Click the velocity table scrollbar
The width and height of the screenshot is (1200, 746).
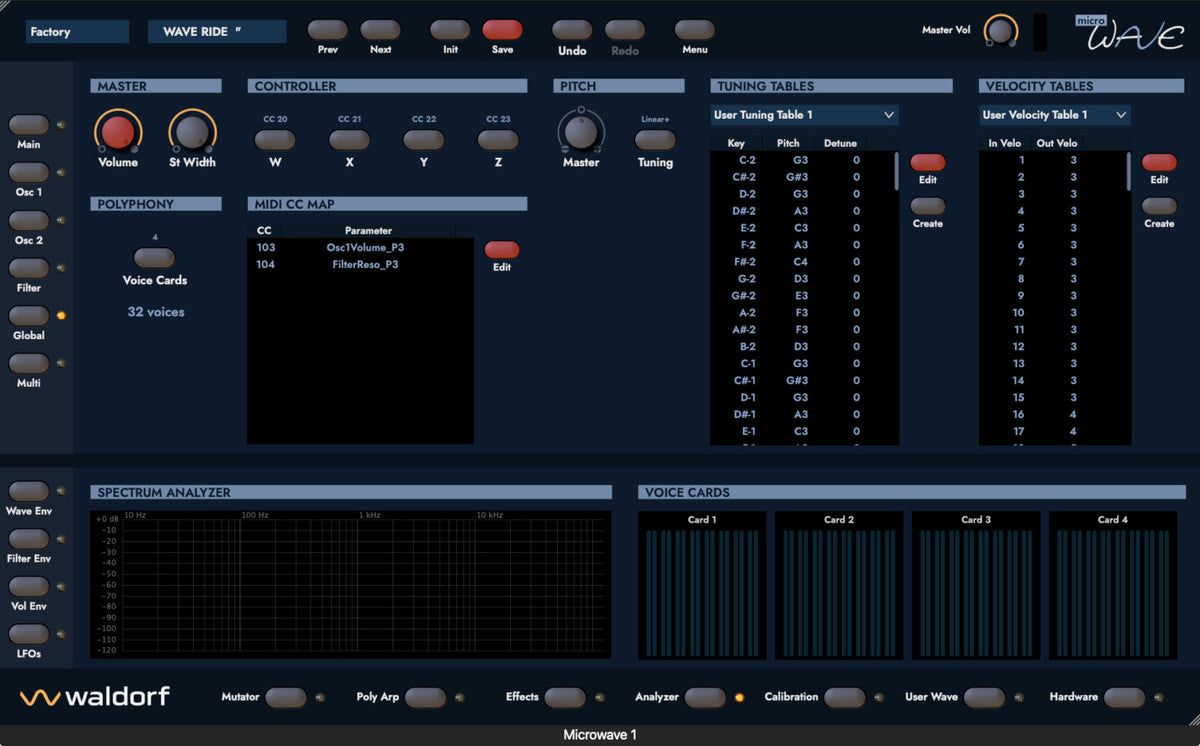1128,171
